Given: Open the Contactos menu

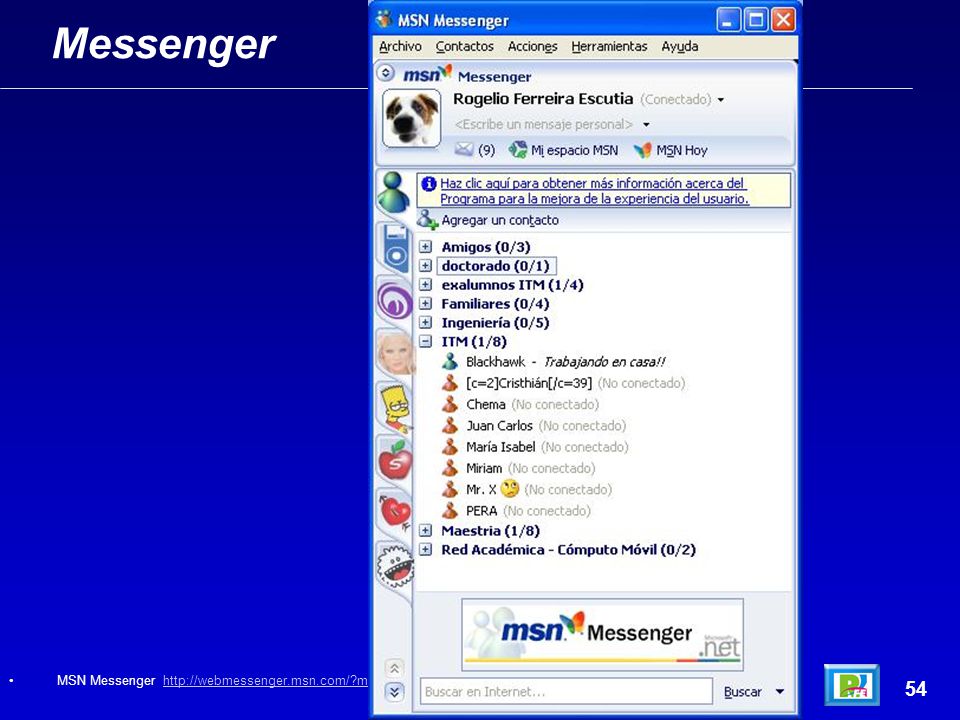Looking at the screenshot, I should tap(465, 47).
